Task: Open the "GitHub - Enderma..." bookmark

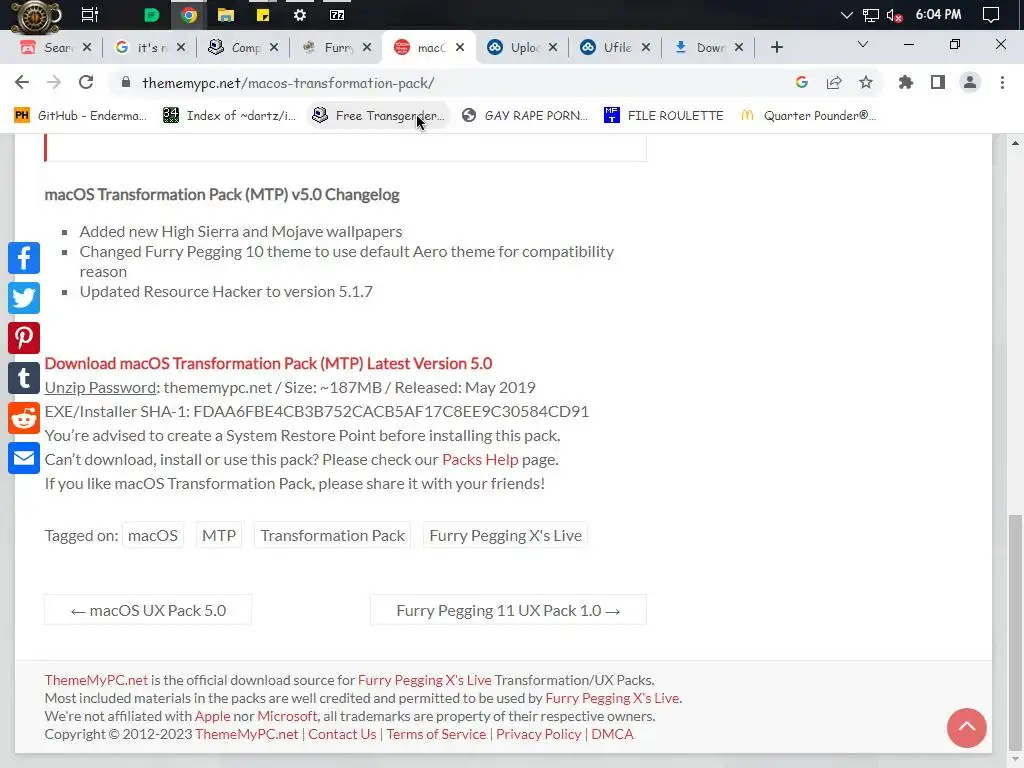Action: point(80,115)
